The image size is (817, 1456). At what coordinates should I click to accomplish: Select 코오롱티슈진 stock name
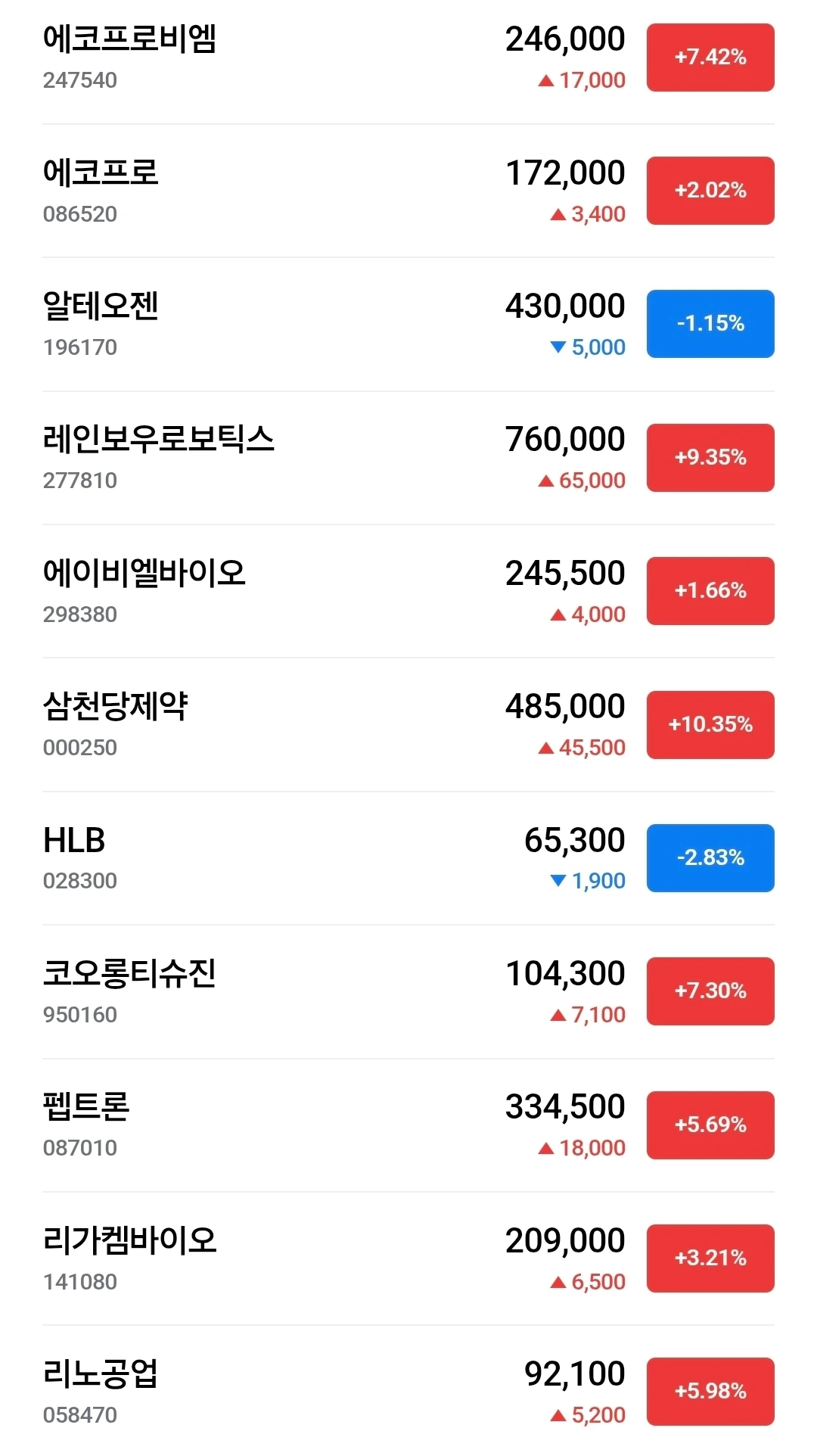pyautogui.click(x=129, y=973)
